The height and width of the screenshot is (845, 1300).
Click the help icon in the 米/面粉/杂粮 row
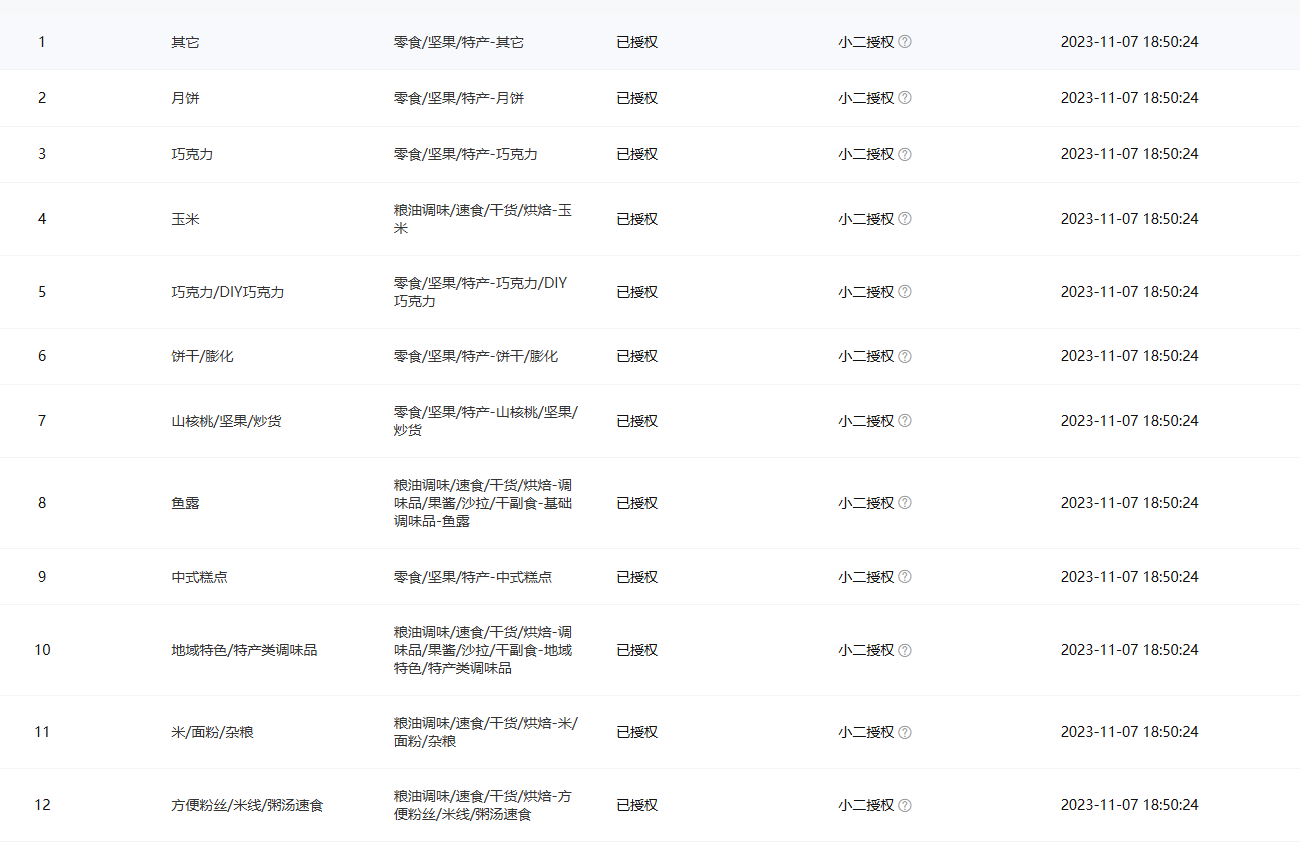pyautogui.click(x=905, y=732)
